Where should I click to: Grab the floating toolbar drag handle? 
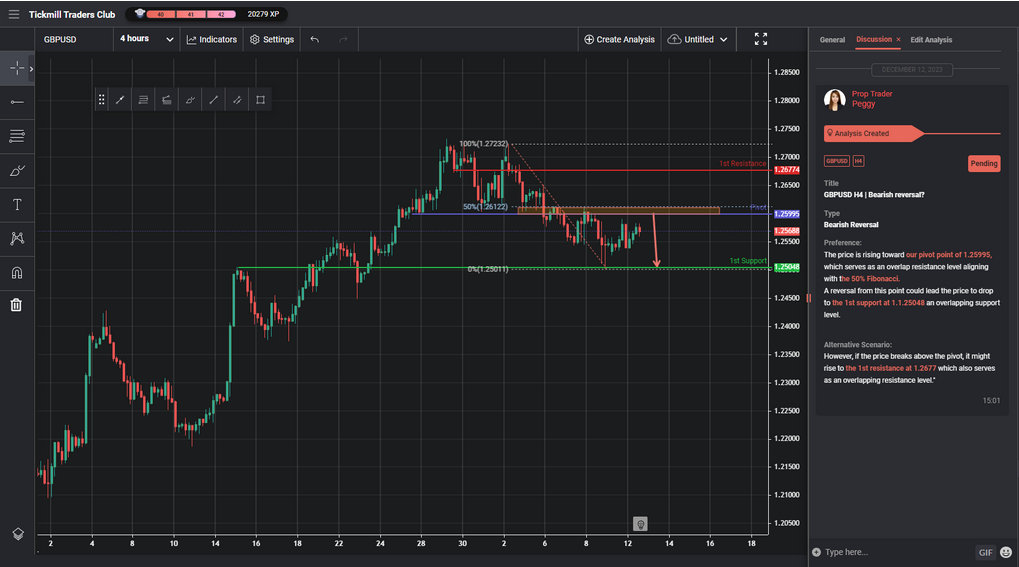(101, 99)
